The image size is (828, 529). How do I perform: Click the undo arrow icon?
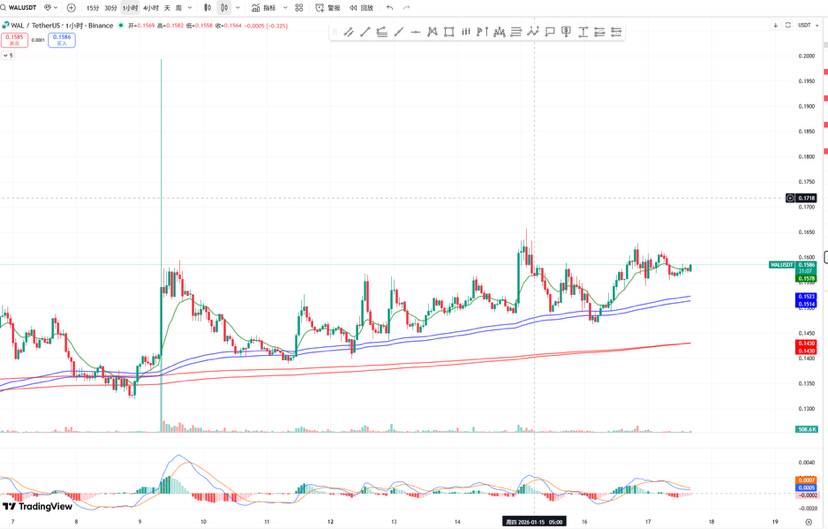[x=389, y=8]
